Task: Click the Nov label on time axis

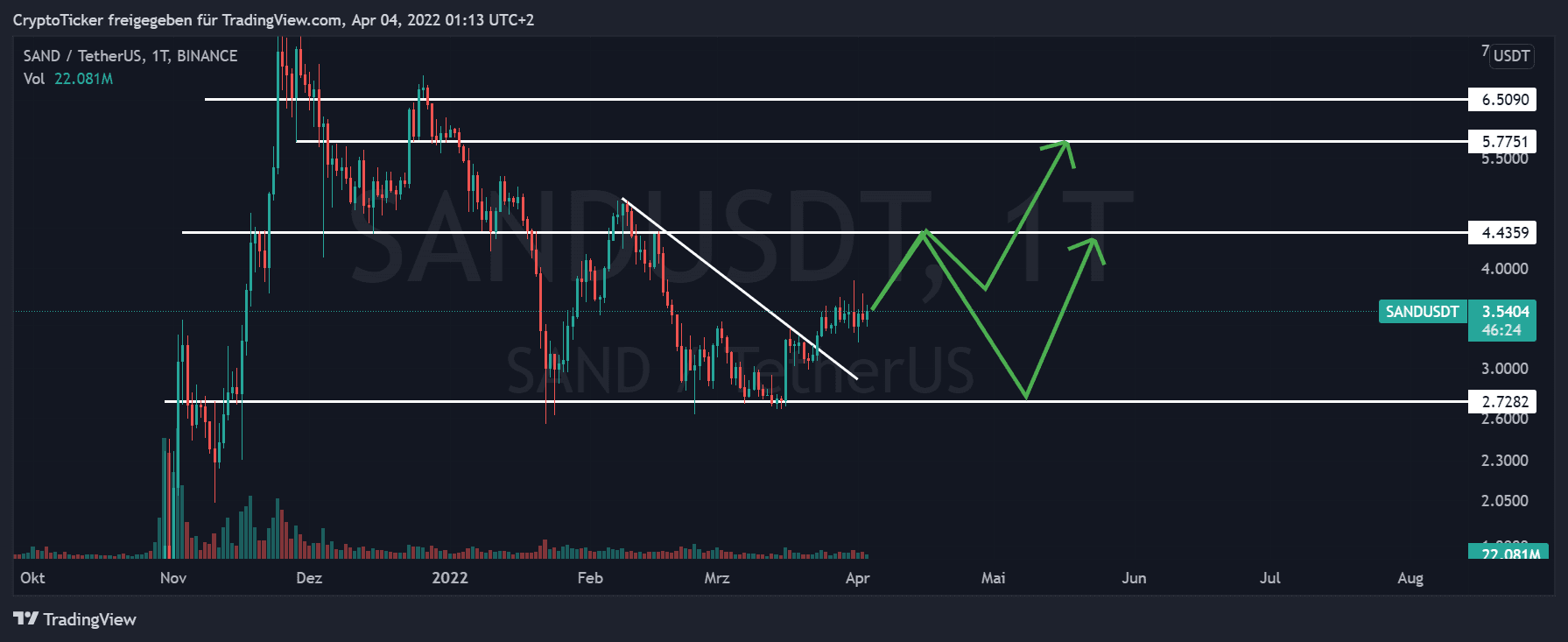Action: tap(173, 578)
